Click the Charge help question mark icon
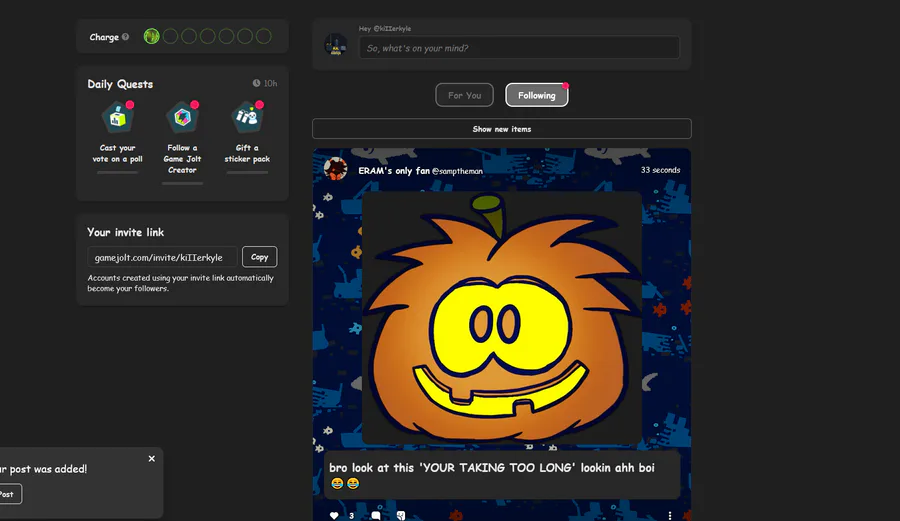The width and height of the screenshot is (900, 521). (125, 37)
